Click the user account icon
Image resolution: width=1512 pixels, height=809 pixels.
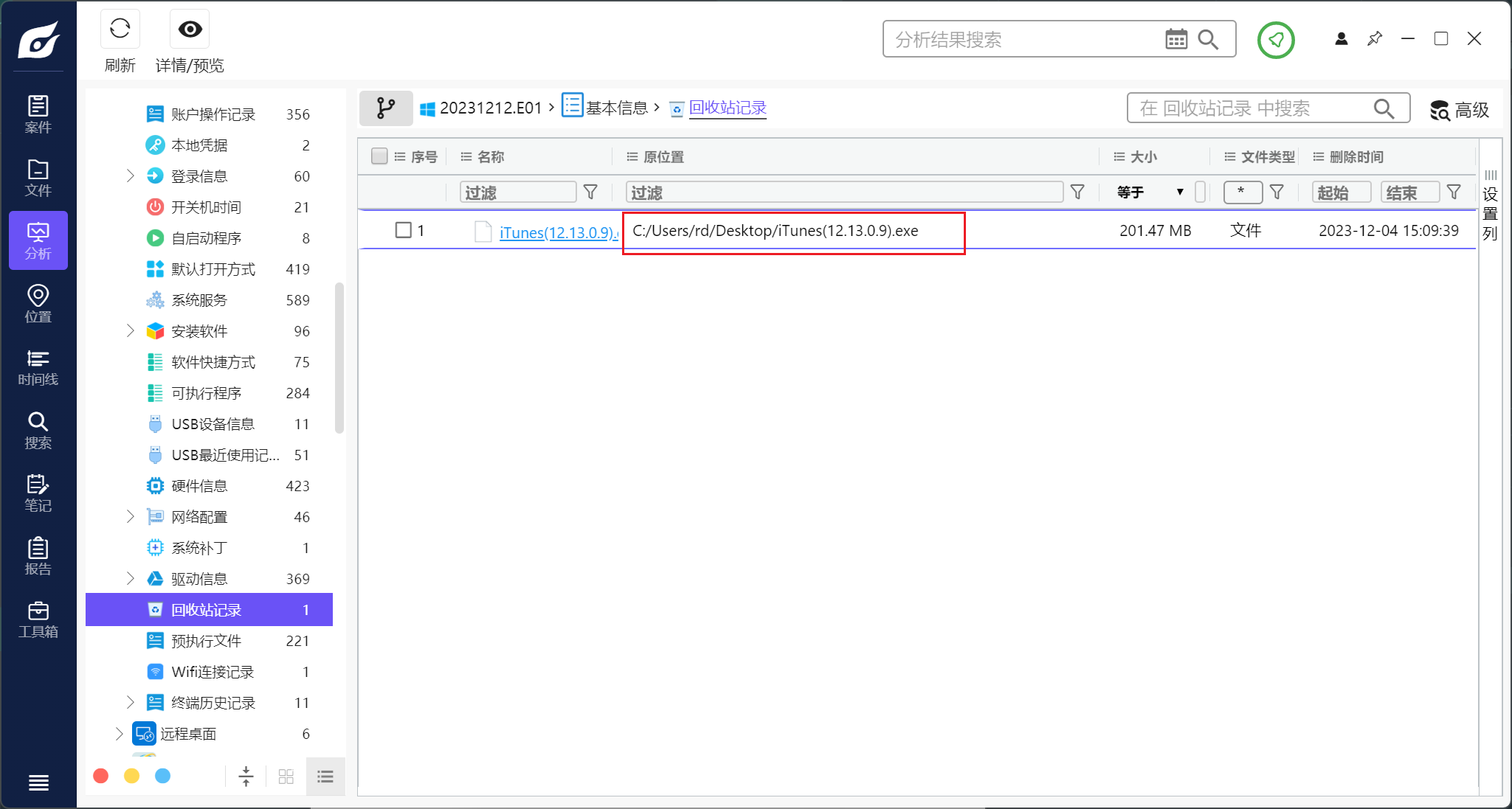coord(1342,38)
